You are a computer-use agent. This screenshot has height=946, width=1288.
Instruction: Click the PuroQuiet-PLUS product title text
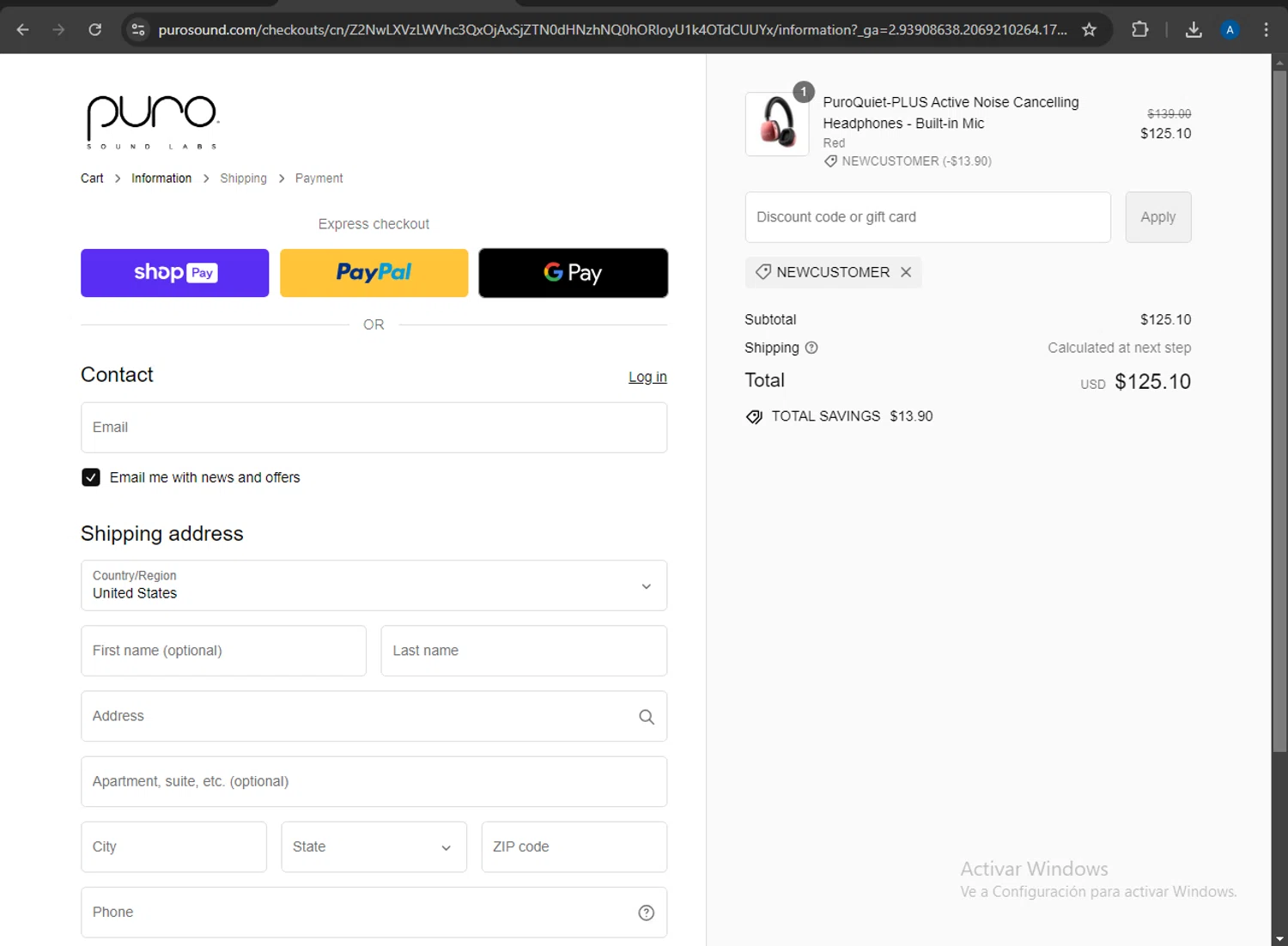pos(951,112)
